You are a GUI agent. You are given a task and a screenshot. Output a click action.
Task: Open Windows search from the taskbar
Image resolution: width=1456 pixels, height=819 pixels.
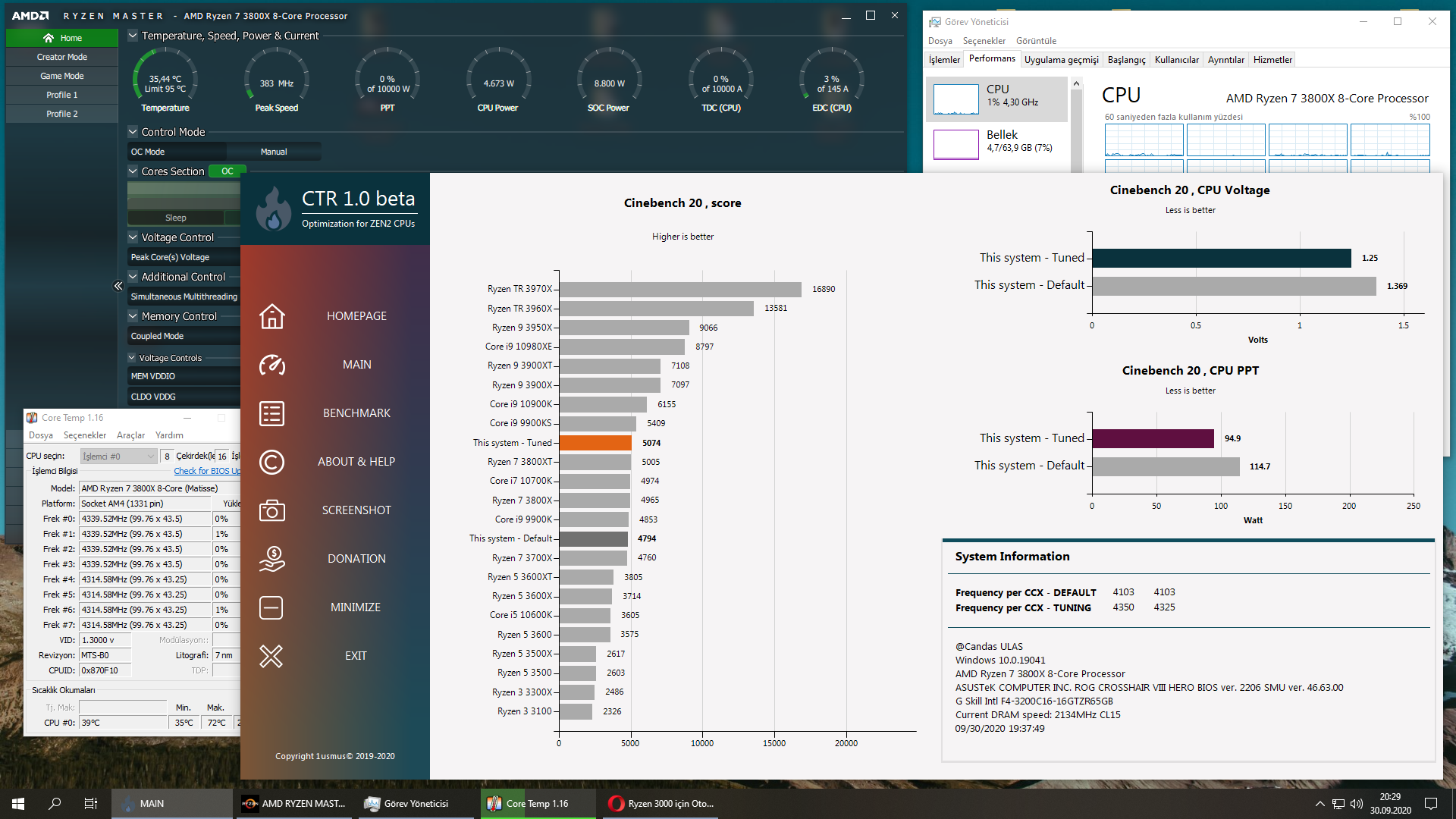[55, 804]
